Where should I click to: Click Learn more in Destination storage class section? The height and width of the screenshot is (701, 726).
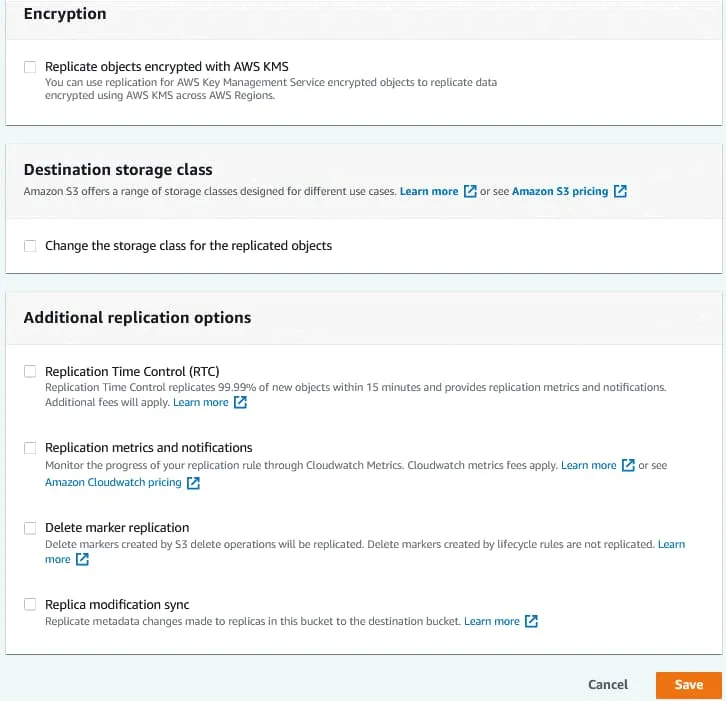(x=428, y=191)
